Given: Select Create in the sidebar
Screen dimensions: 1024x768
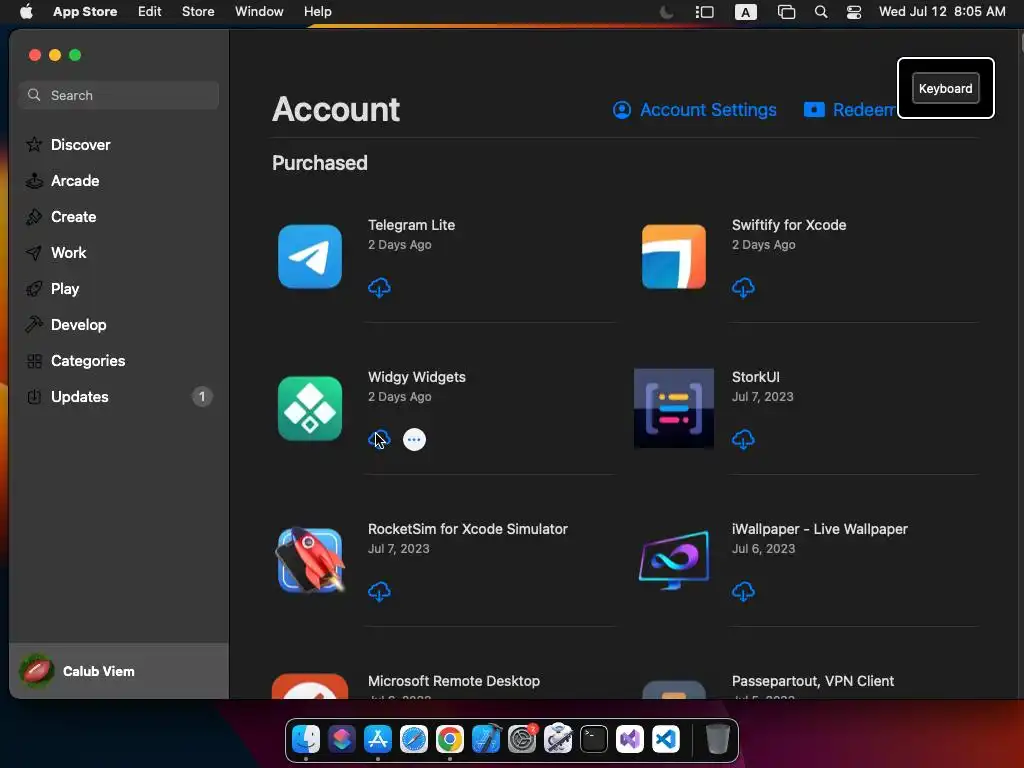Looking at the screenshot, I should click(x=119, y=217).
